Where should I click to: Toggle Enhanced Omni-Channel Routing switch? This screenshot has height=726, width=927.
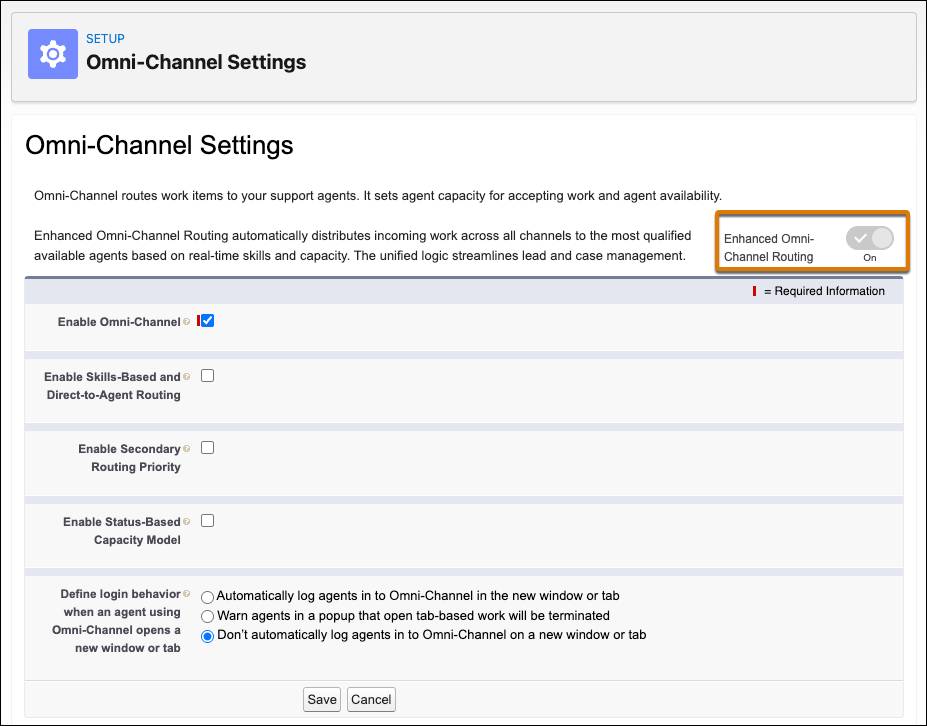click(x=869, y=238)
